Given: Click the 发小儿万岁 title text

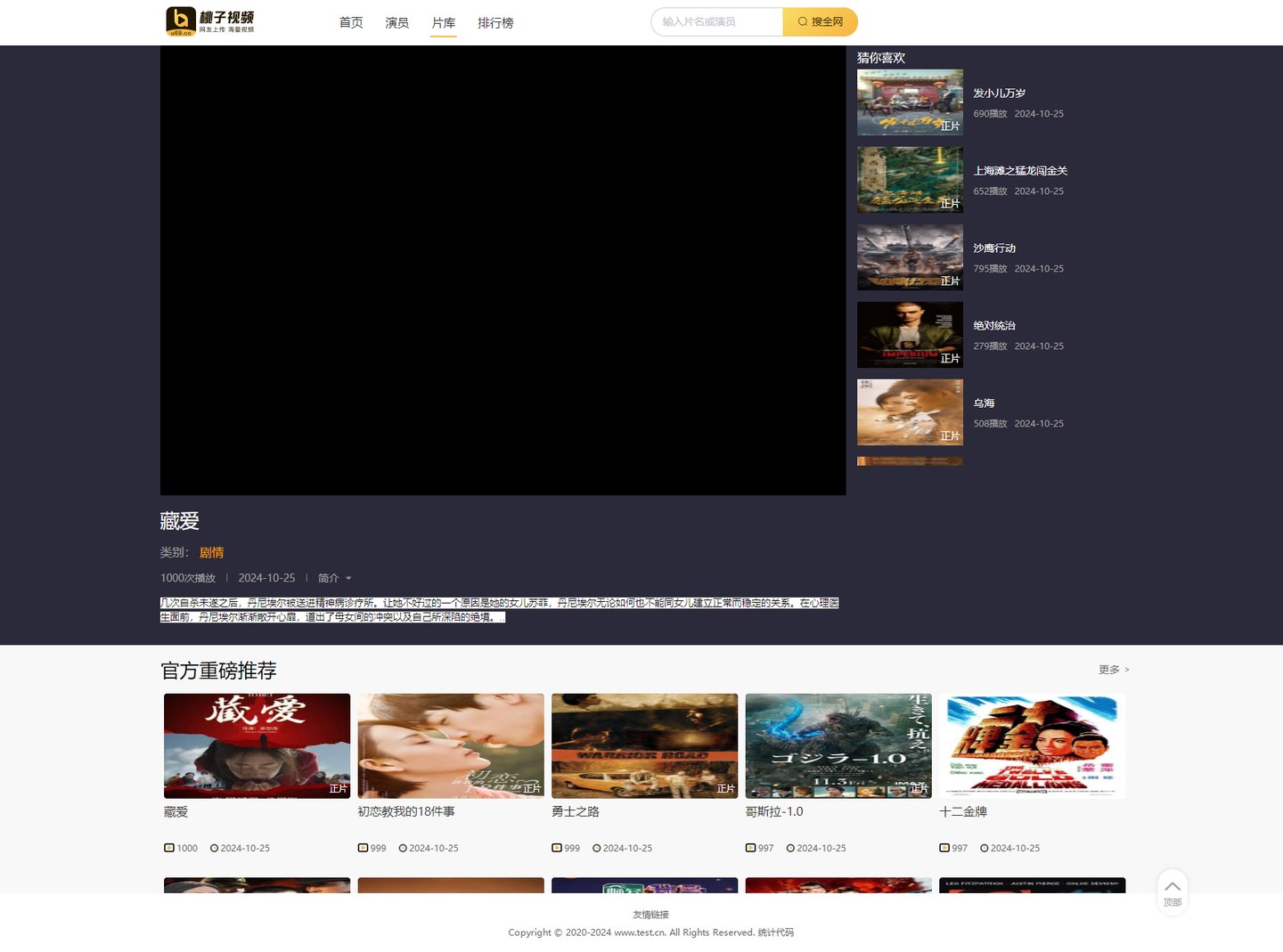Looking at the screenshot, I should click(1000, 93).
